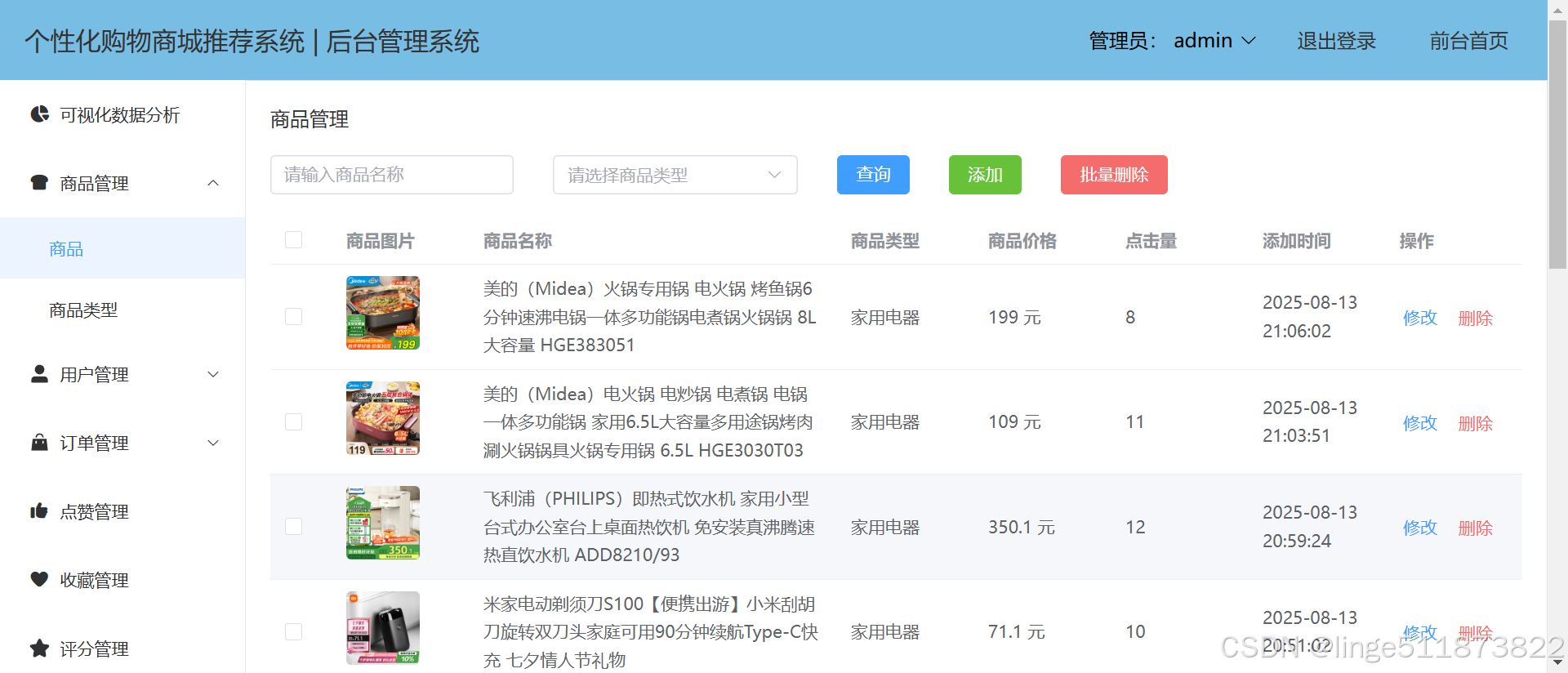Click the 350.1 元 price cell

pos(1021,527)
